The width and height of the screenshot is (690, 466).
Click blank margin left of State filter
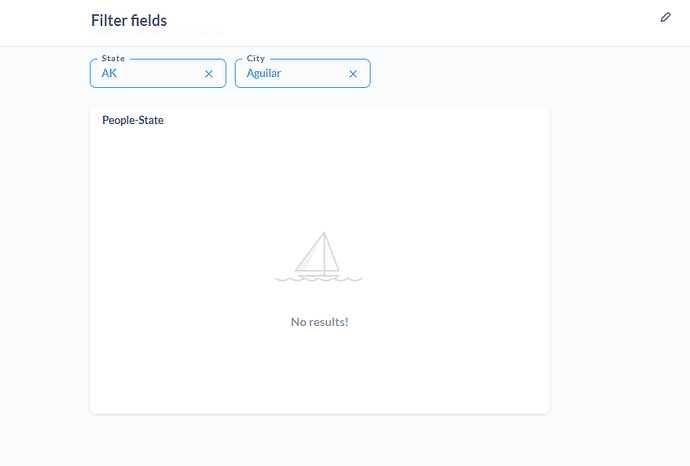[44, 73]
